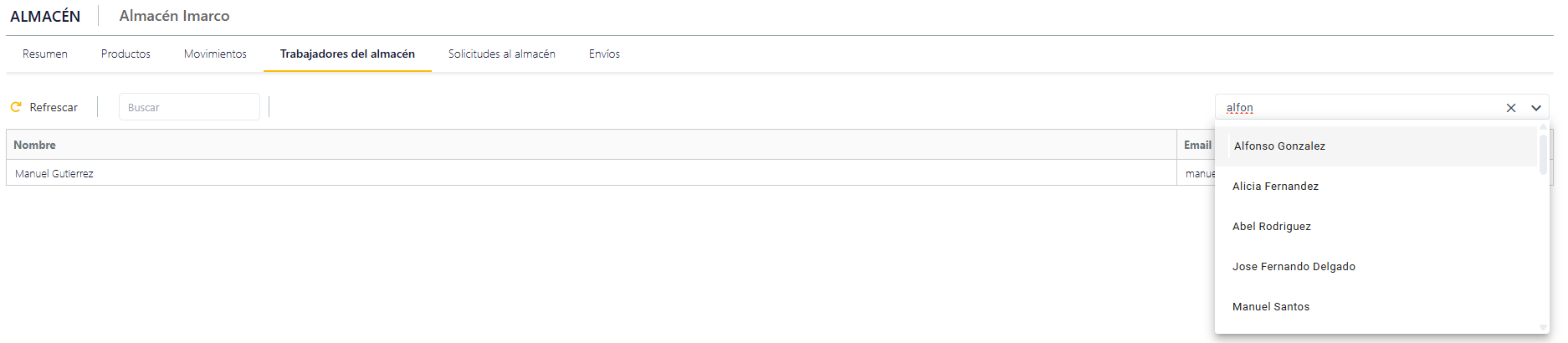This screenshot has height=343, width=1568.
Task: Click the Email column header
Action: click(1196, 145)
